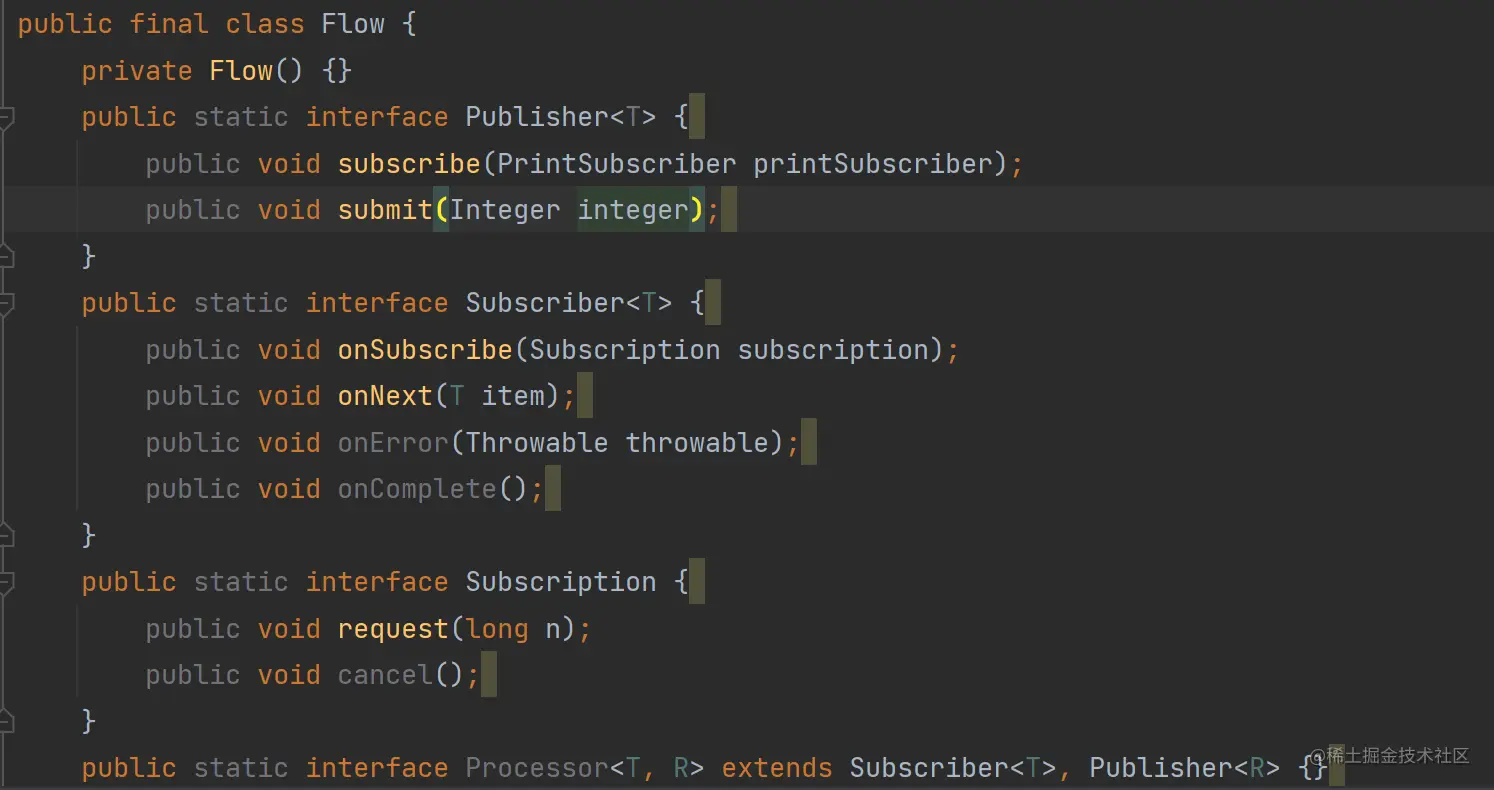Collapse the Subscriber interface fold marker
This screenshot has height=790, width=1494.
[x=5, y=305]
